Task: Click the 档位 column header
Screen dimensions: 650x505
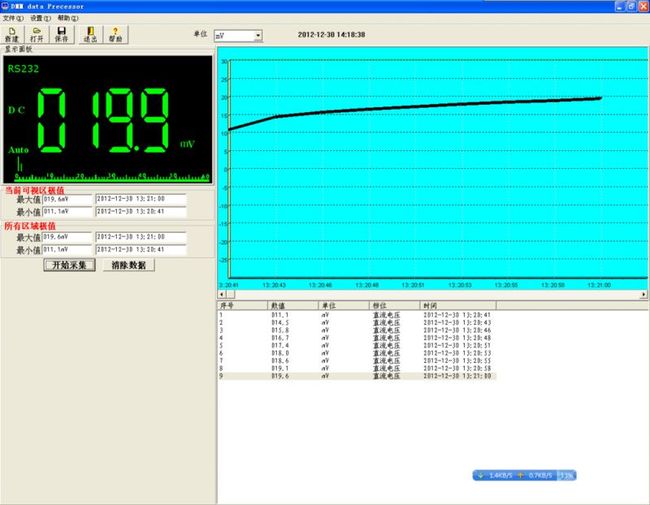Action: point(394,306)
